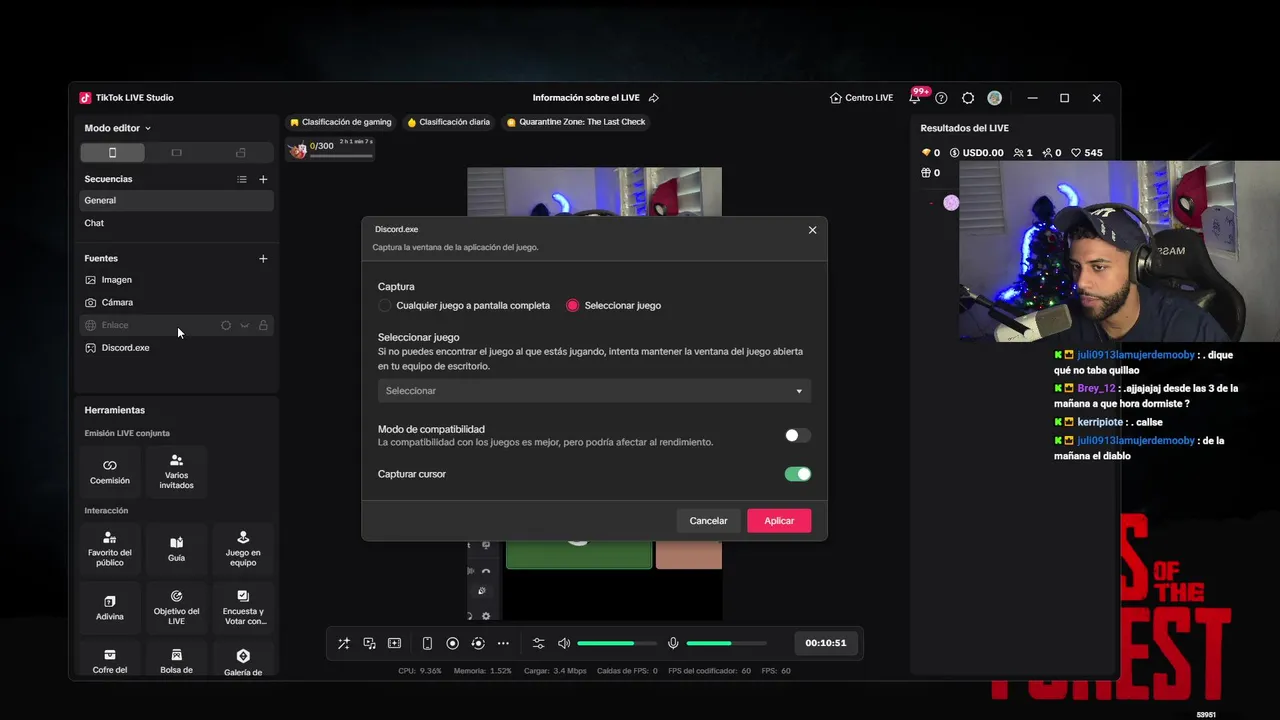Select the Discord.exe source

[x=176, y=348]
